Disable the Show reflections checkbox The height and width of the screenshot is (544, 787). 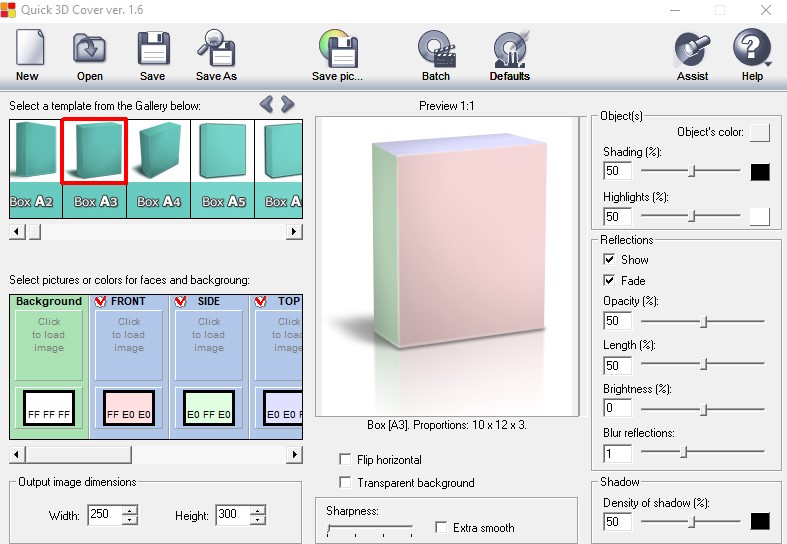pyautogui.click(x=610, y=260)
